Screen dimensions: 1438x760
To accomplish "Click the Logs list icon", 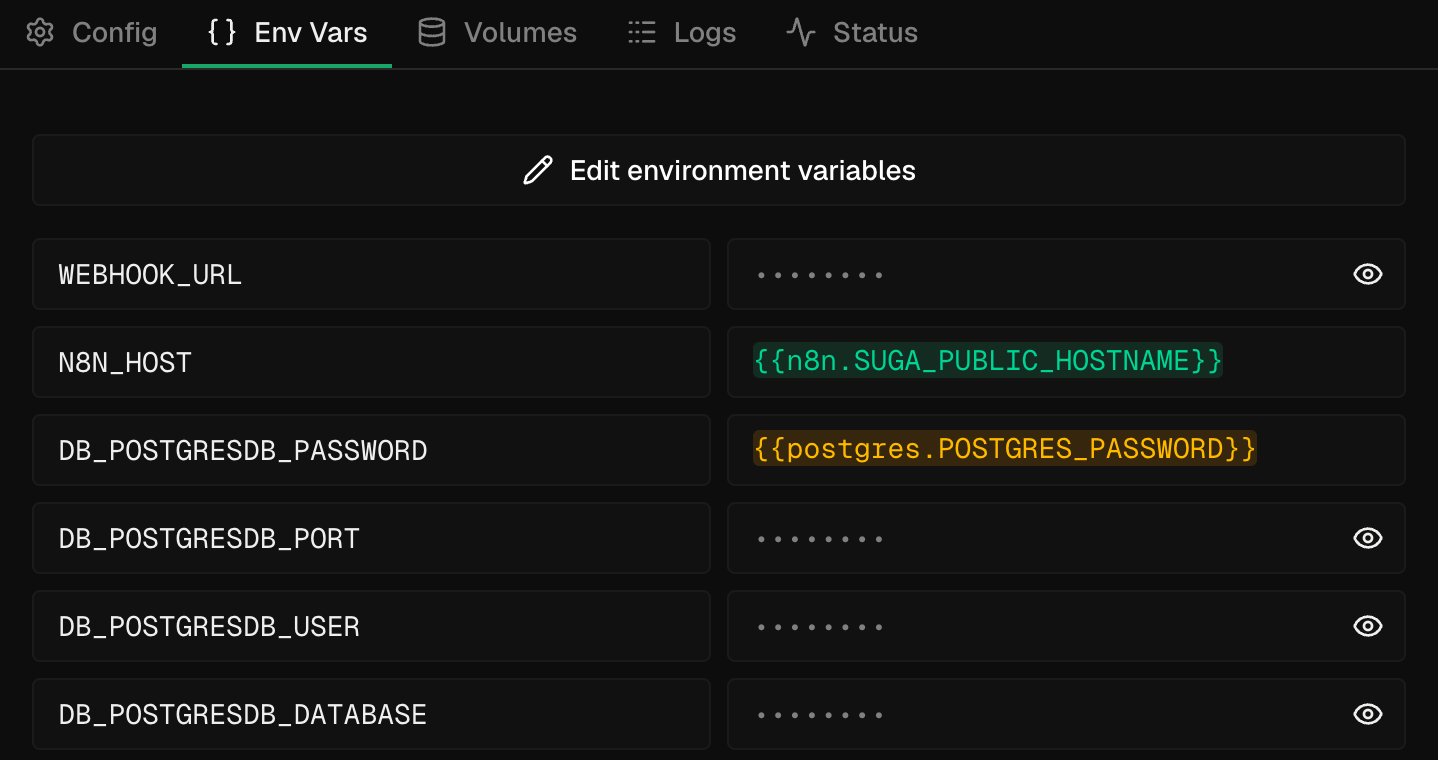I will tap(641, 33).
